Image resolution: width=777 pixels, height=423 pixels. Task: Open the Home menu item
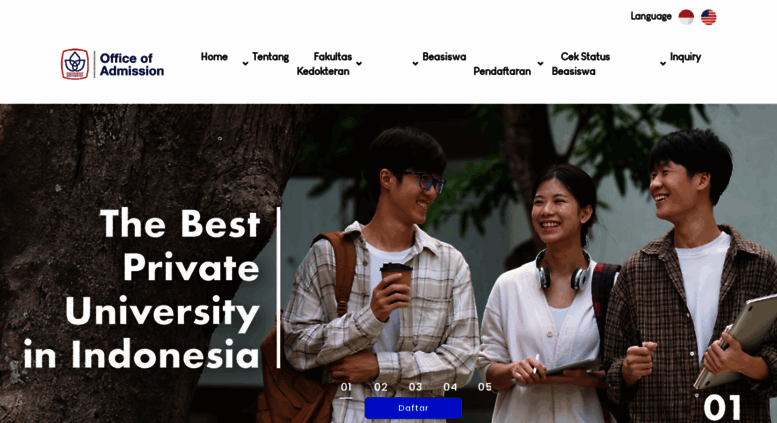tap(214, 56)
